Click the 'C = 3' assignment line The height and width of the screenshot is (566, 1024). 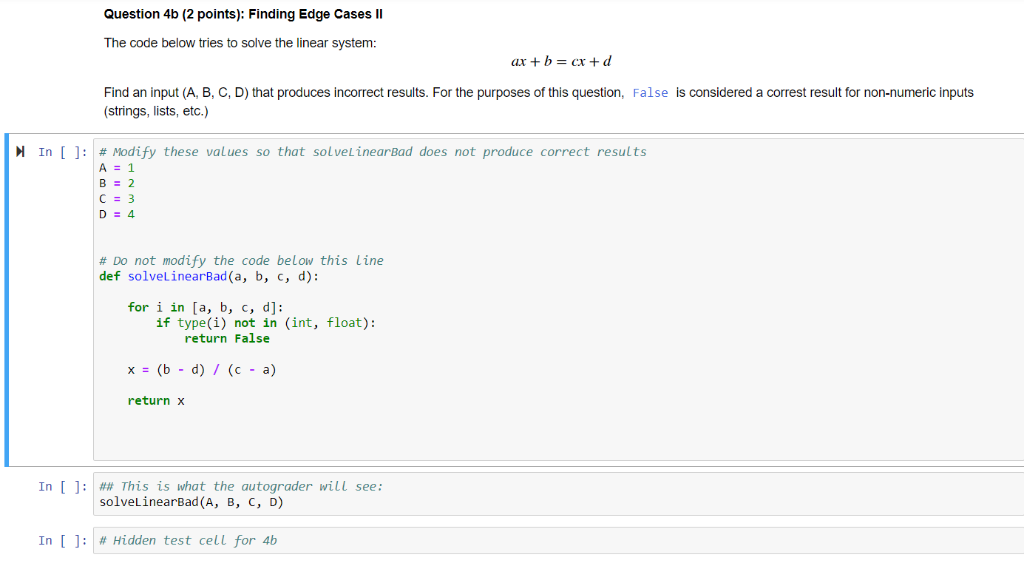tap(117, 199)
